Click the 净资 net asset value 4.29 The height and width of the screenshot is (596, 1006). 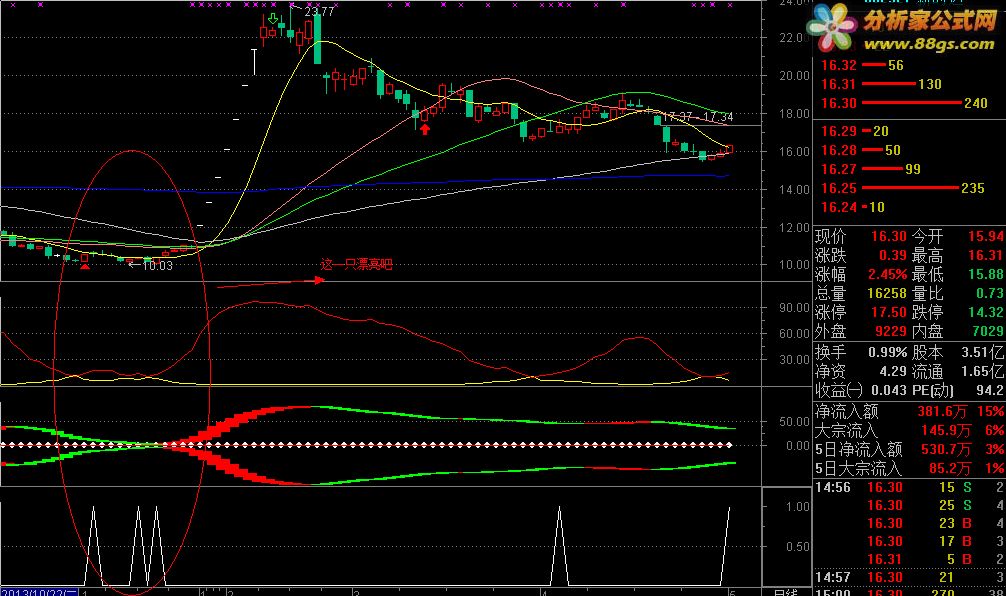click(892, 371)
